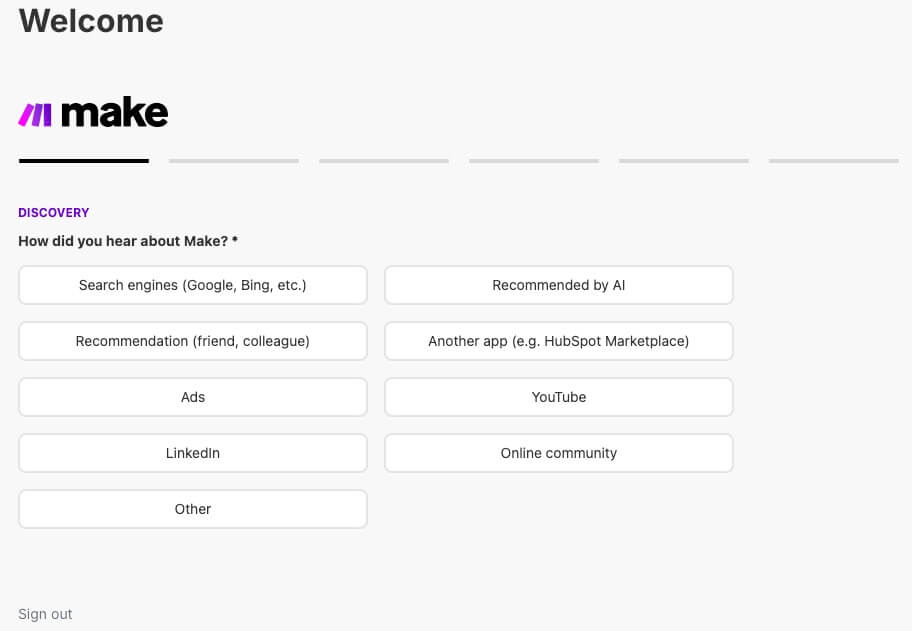Click the DISCOVERY section label
The width and height of the screenshot is (912, 631).
(x=54, y=213)
